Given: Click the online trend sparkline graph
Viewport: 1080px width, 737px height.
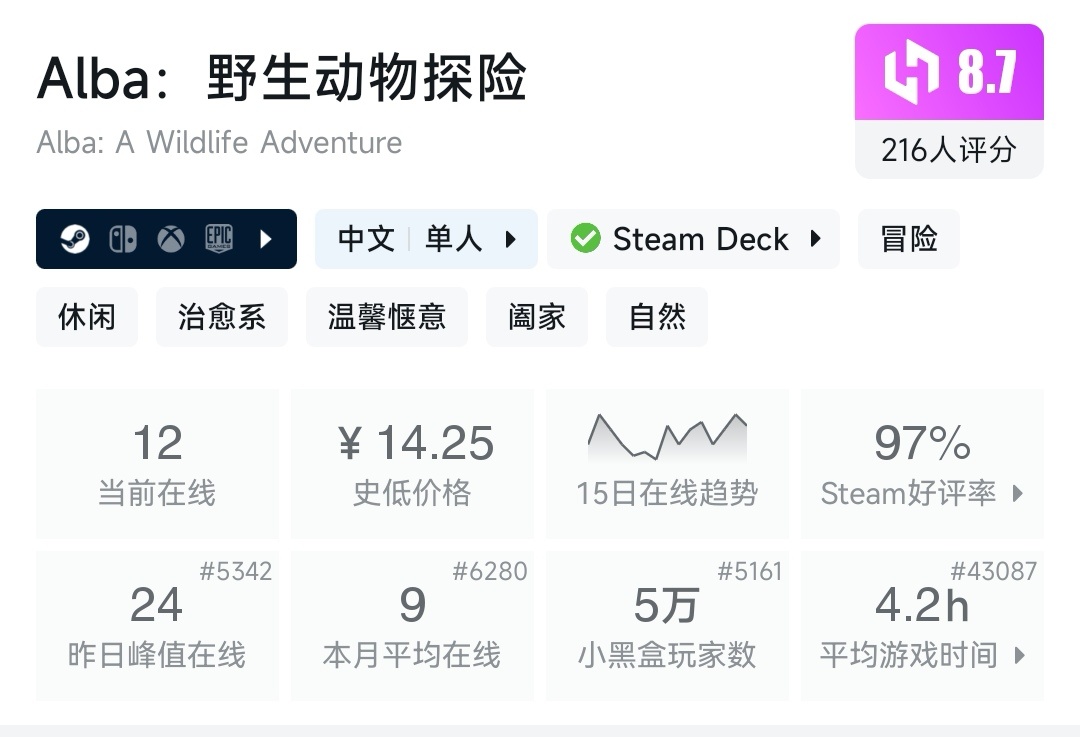Looking at the screenshot, I should coord(667,435).
